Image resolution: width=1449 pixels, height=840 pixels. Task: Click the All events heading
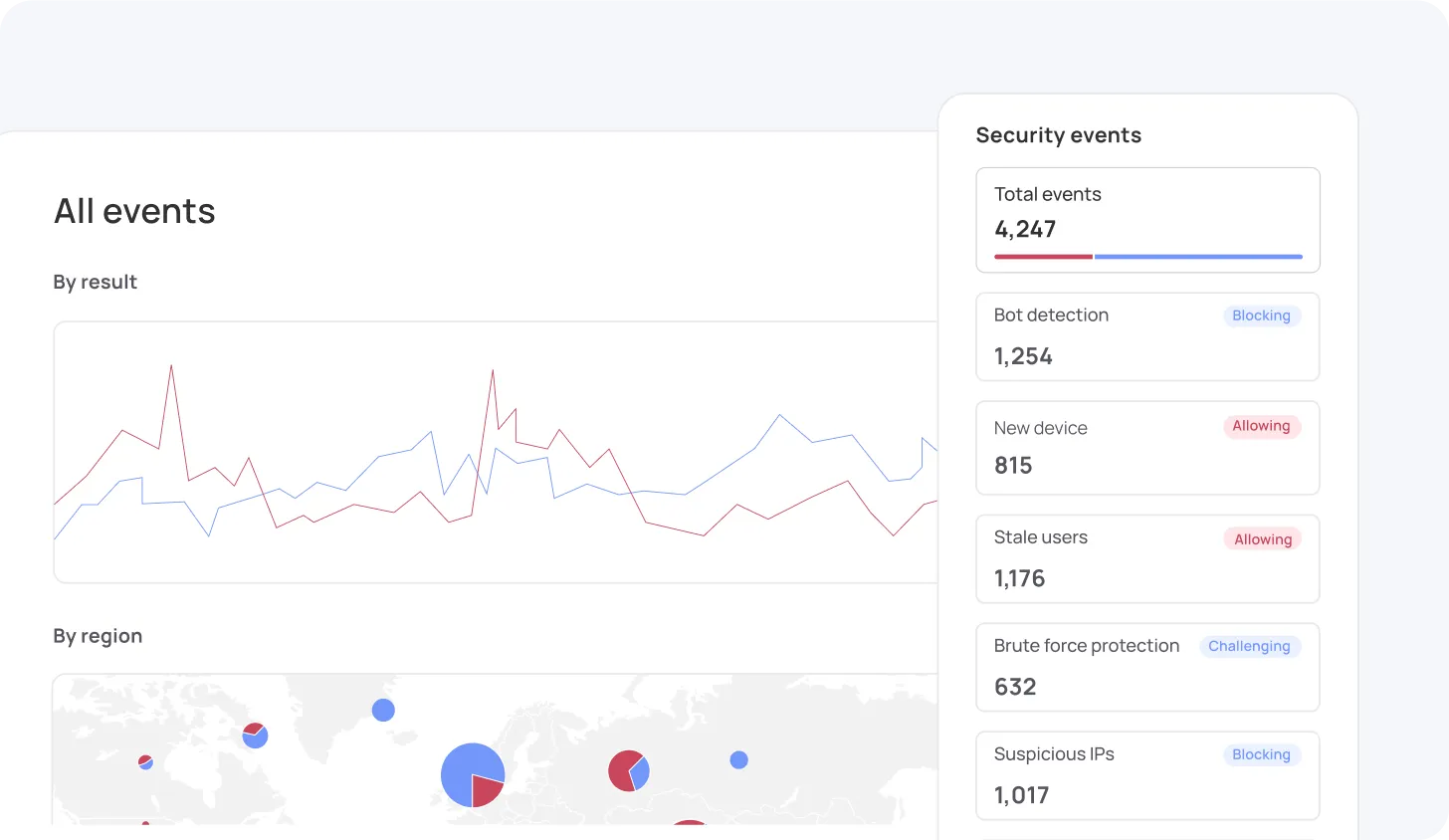click(134, 211)
